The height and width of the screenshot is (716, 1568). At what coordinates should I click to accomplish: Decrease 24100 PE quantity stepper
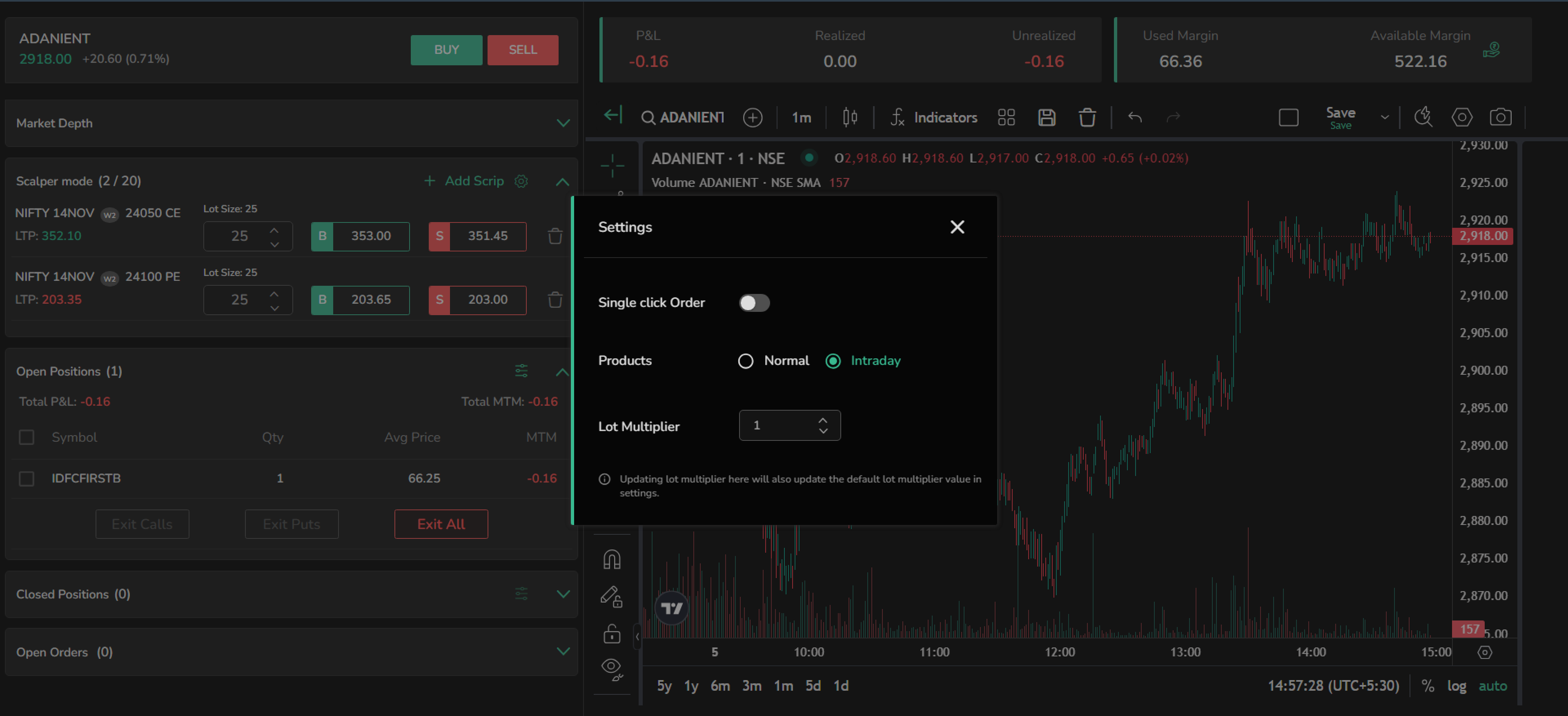pos(274,308)
